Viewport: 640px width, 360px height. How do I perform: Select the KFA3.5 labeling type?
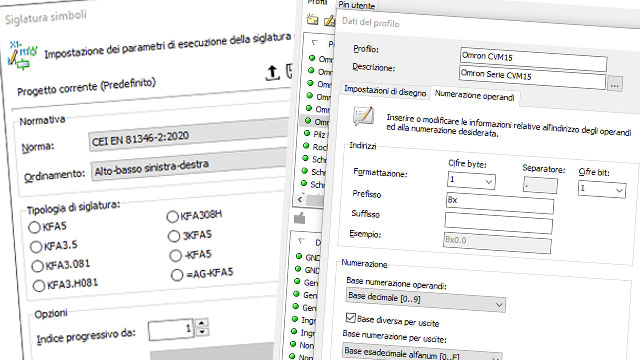[x=36, y=247]
